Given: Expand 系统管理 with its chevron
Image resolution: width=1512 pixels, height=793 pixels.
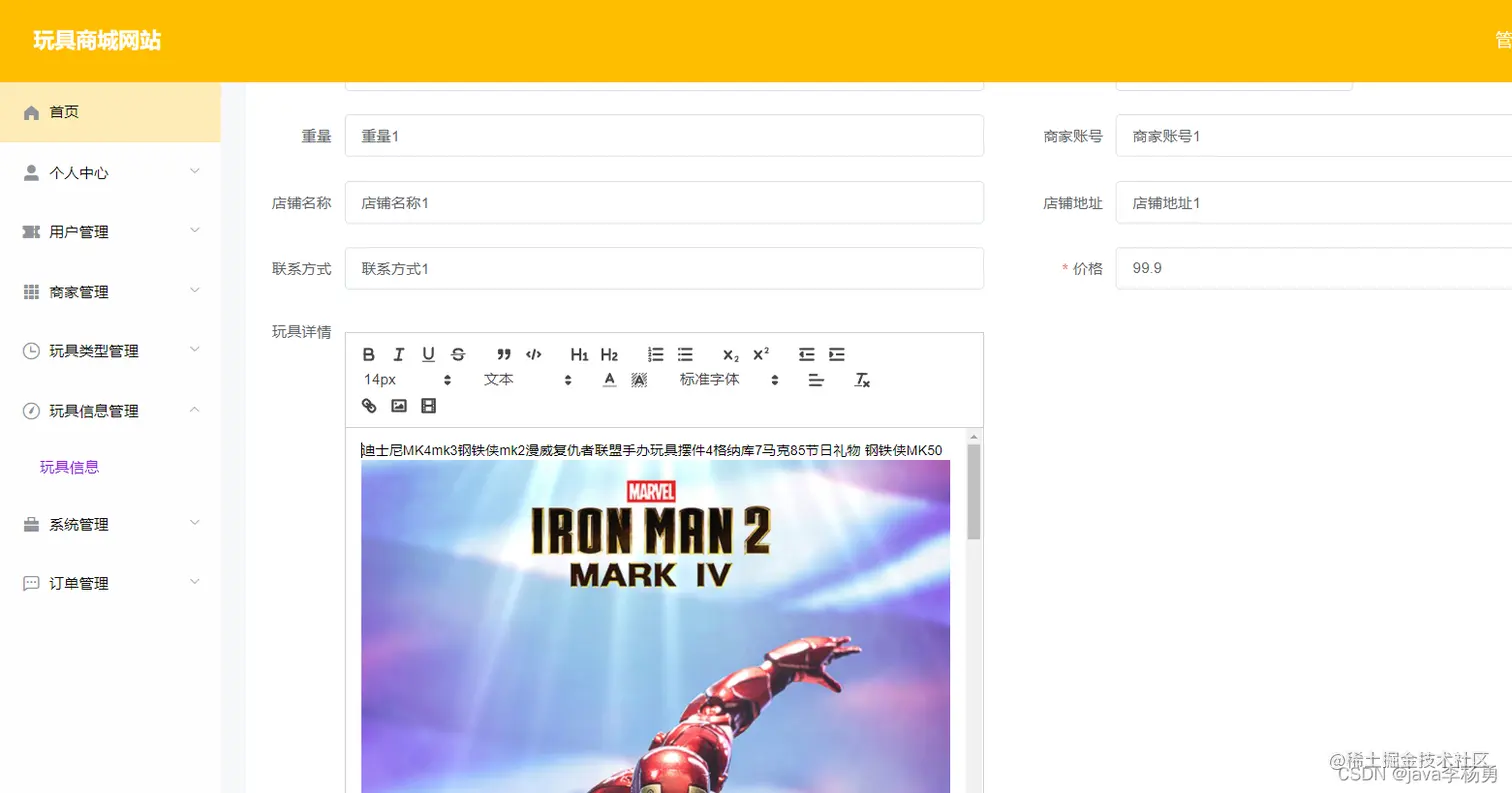Looking at the screenshot, I should point(195,522).
